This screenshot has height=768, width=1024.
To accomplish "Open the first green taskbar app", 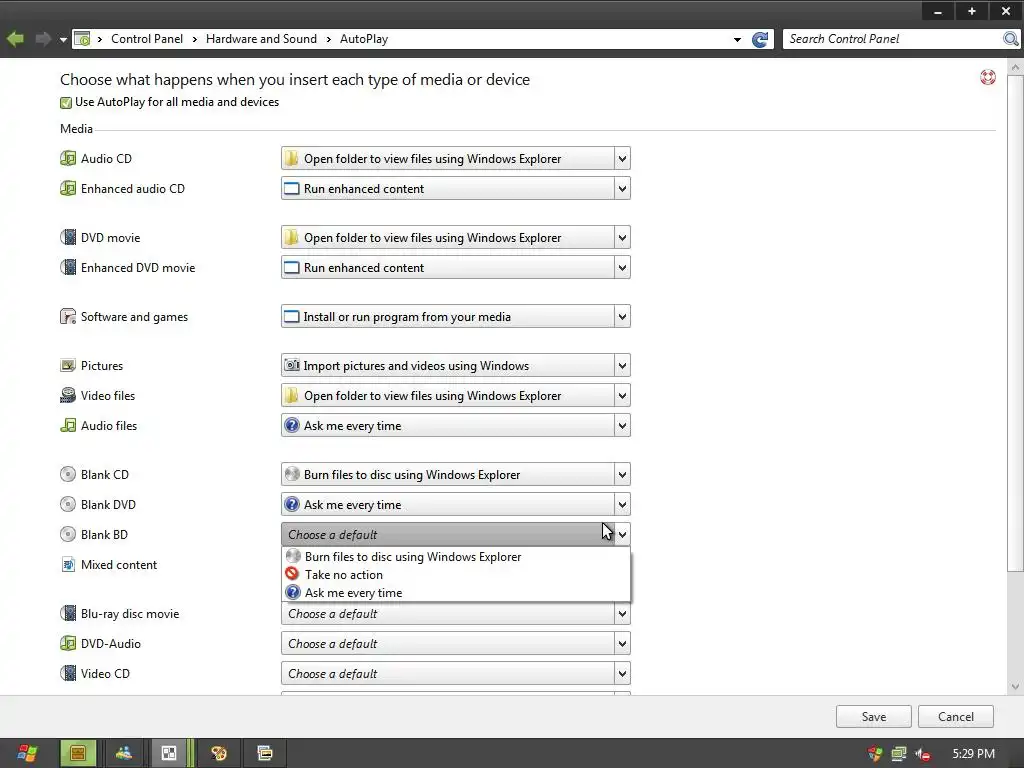I will pyautogui.click(x=78, y=754).
